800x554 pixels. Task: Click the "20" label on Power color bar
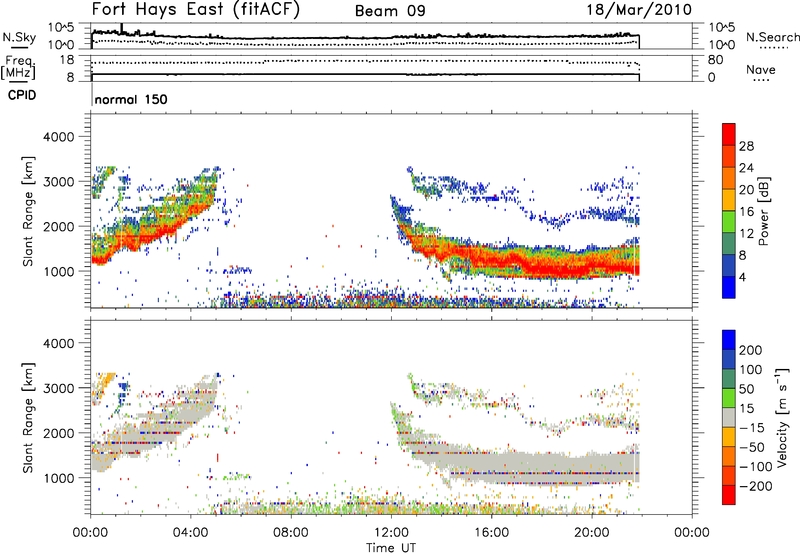[746, 190]
